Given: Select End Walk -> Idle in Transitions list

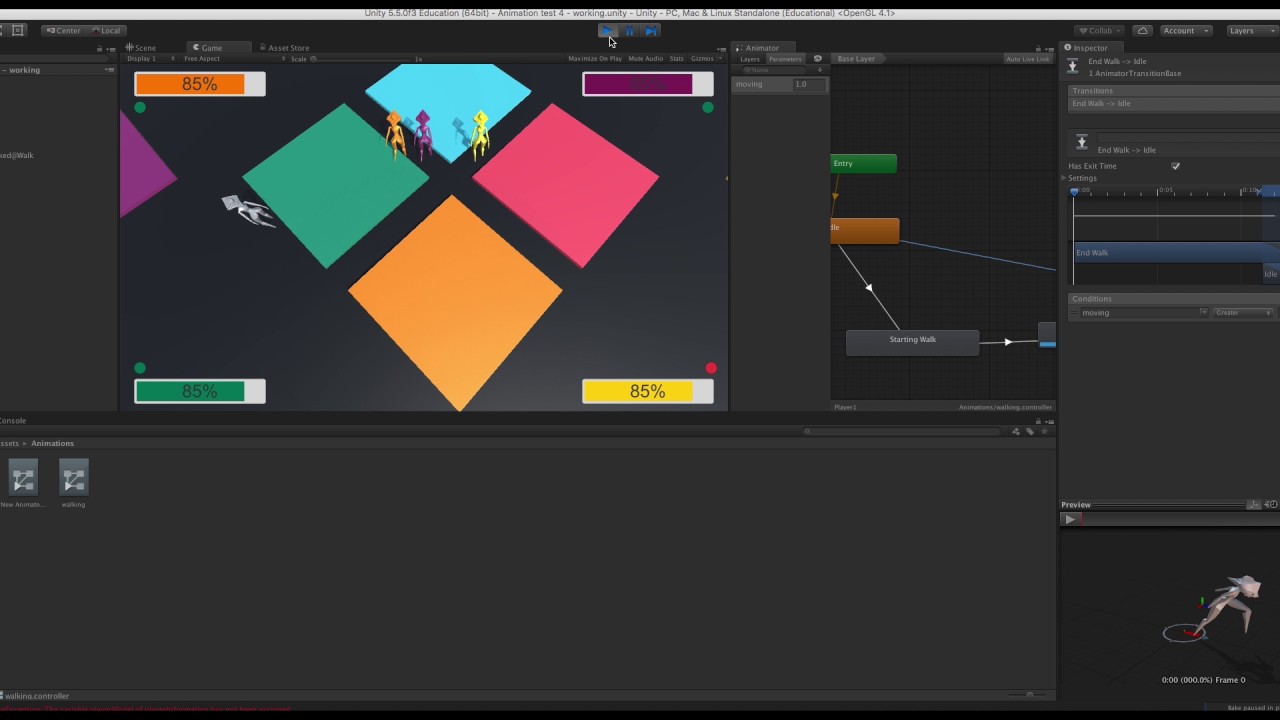Looking at the screenshot, I should 1173,104.
